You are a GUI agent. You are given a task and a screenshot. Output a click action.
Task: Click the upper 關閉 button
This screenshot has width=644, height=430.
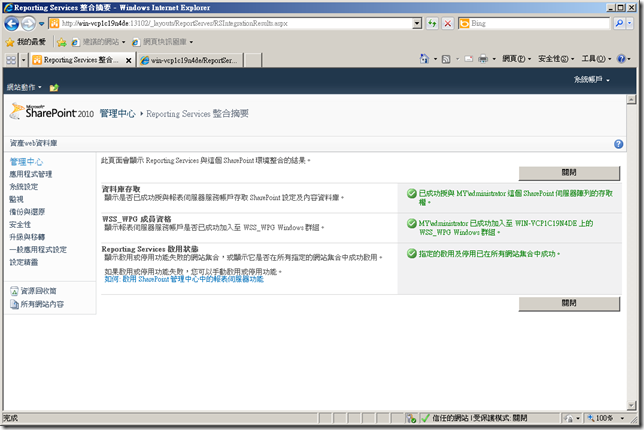tap(569, 173)
